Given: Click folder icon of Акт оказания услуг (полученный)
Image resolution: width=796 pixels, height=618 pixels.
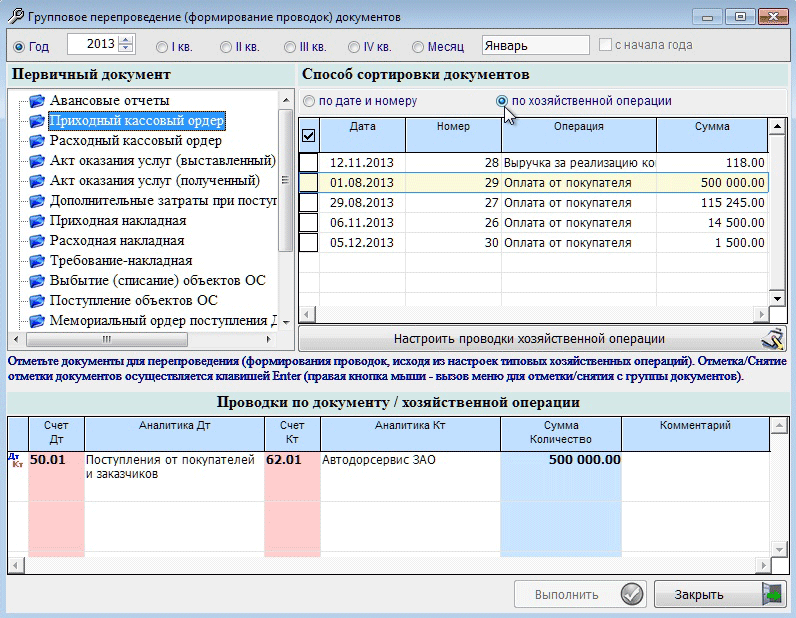Looking at the screenshot, I should [37, 181].
